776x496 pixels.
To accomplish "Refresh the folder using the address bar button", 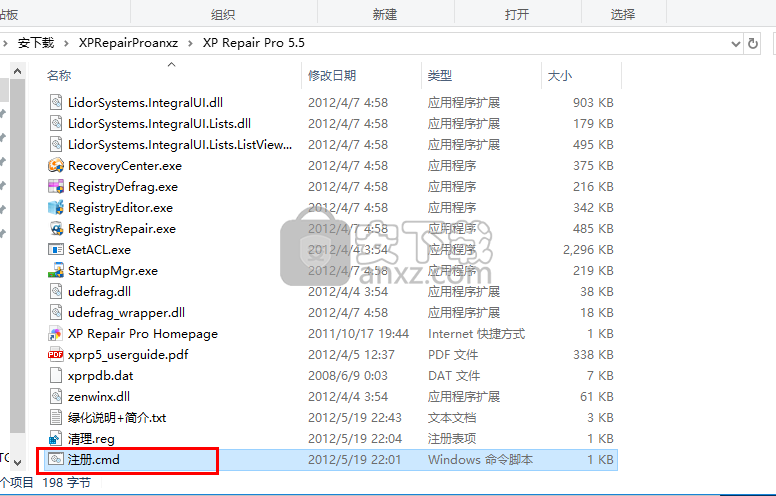I will [x=753, y=44].
